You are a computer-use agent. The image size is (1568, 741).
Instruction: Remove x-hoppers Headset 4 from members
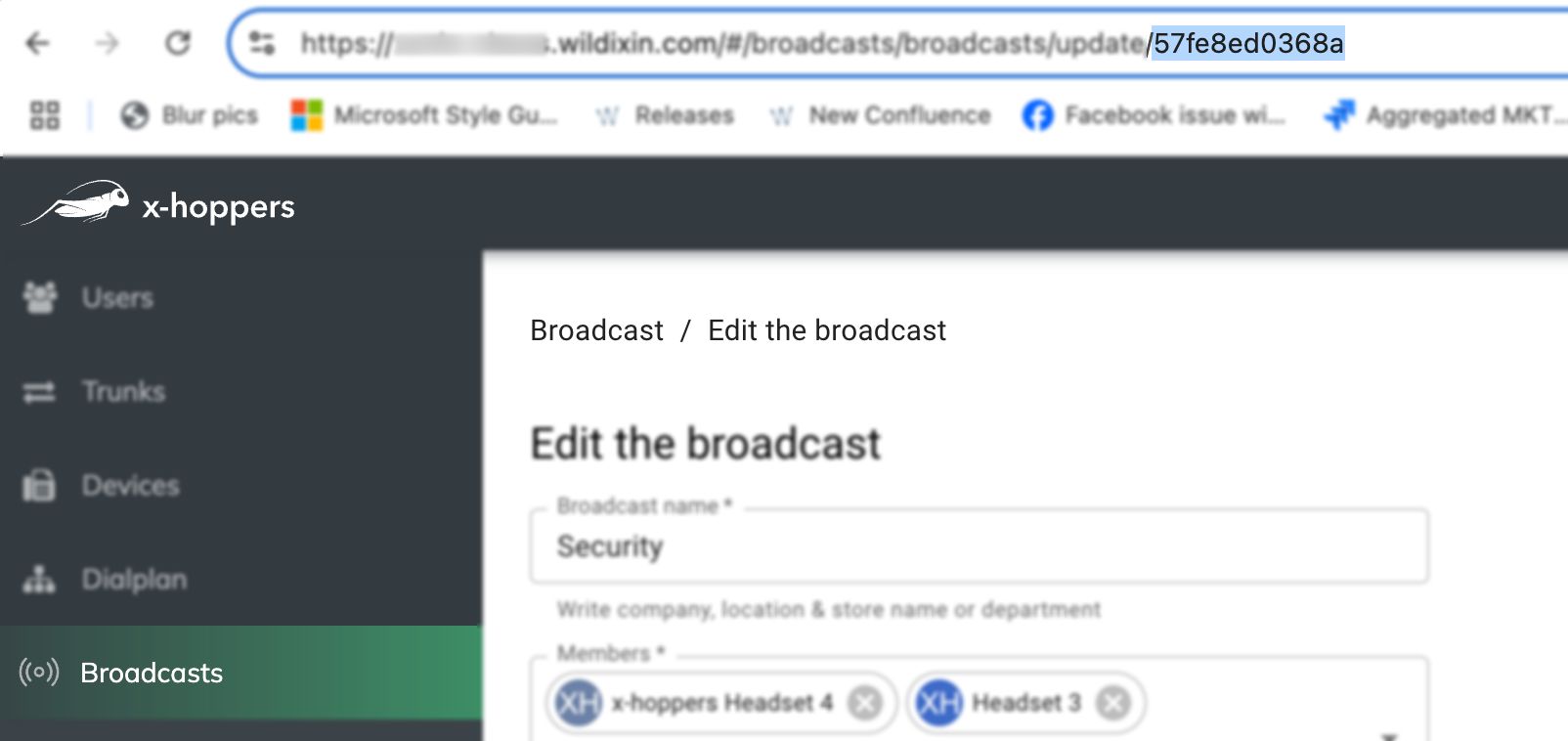pyautogui.click(x=864, y=703)
